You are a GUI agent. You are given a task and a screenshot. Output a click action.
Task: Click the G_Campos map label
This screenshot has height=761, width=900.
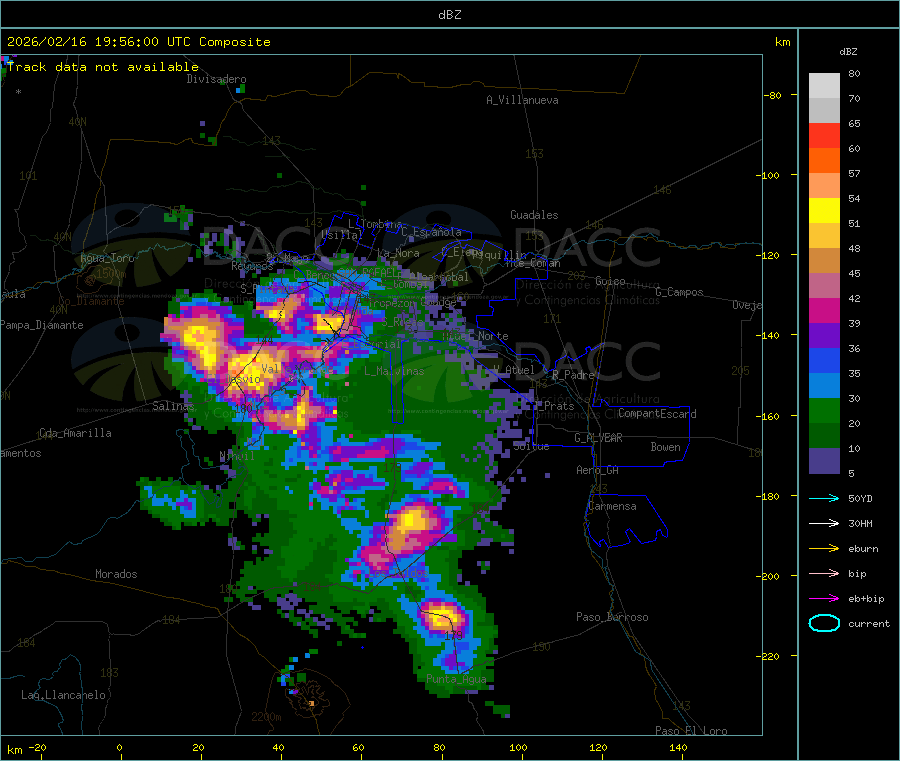tap(679, 292)
